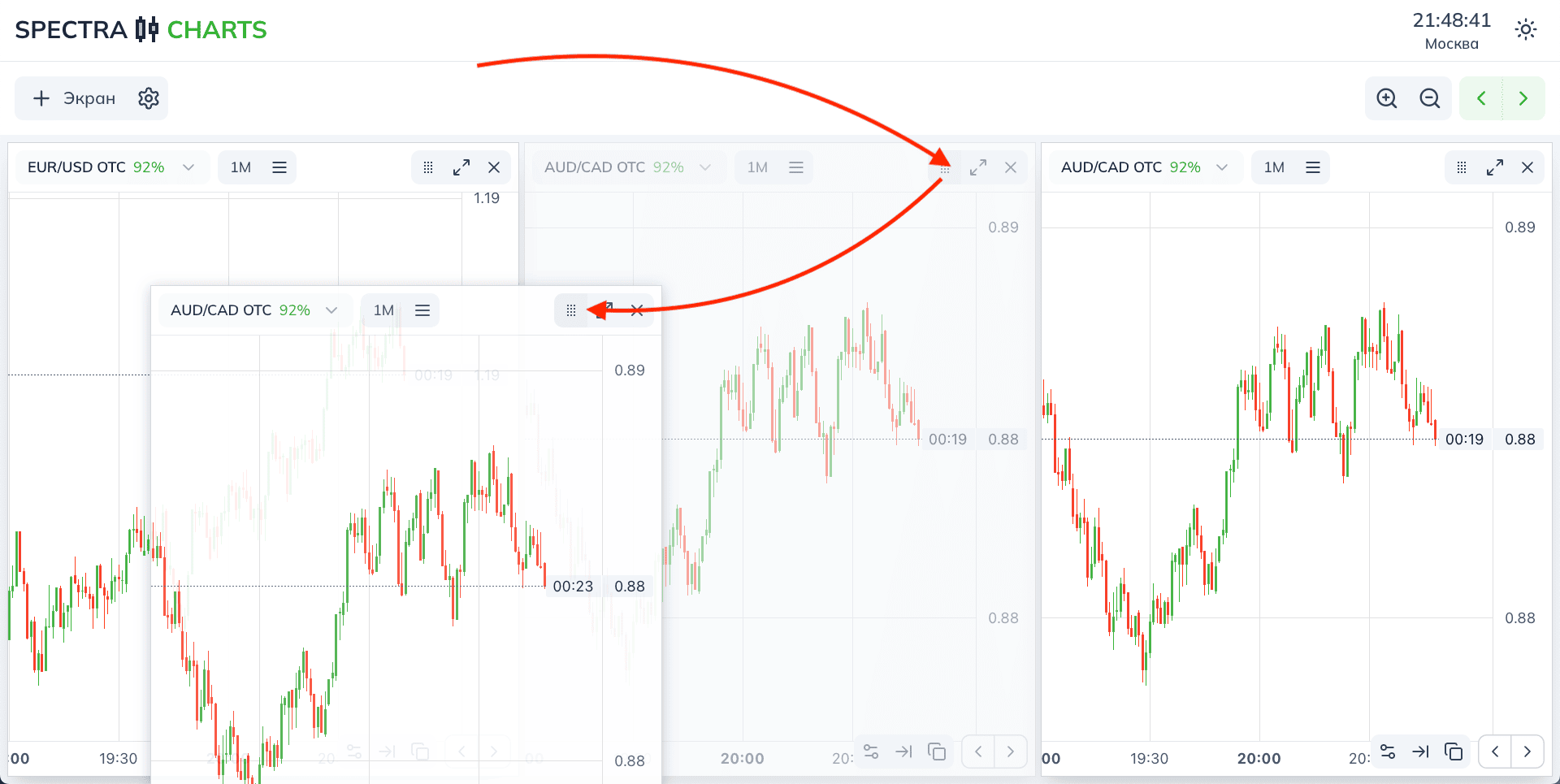Click the zoom out magnifier icon
1560x784 pixels.
[x=1429, y=98]
